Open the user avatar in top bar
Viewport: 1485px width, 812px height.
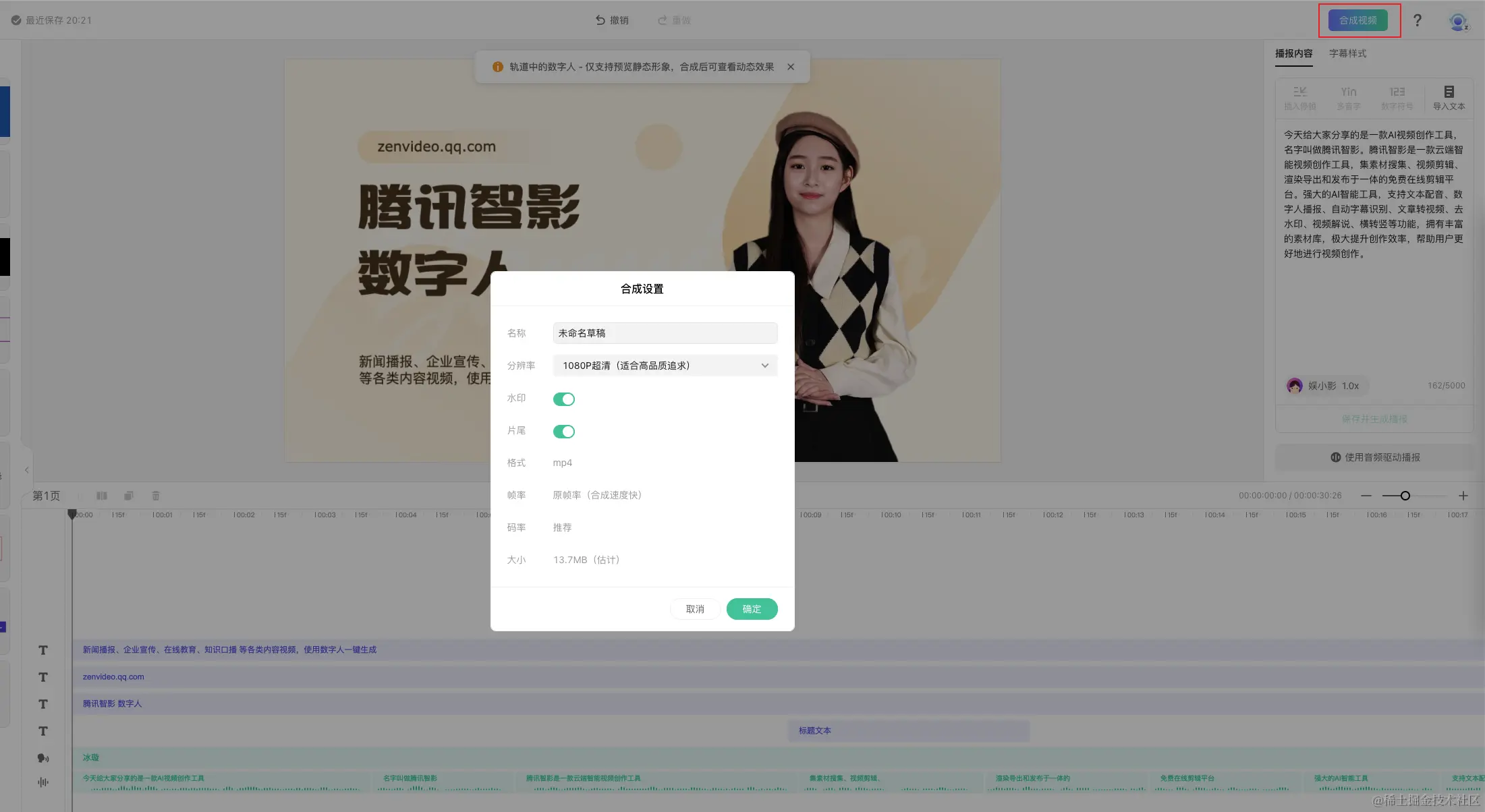tap(1458, 22)
